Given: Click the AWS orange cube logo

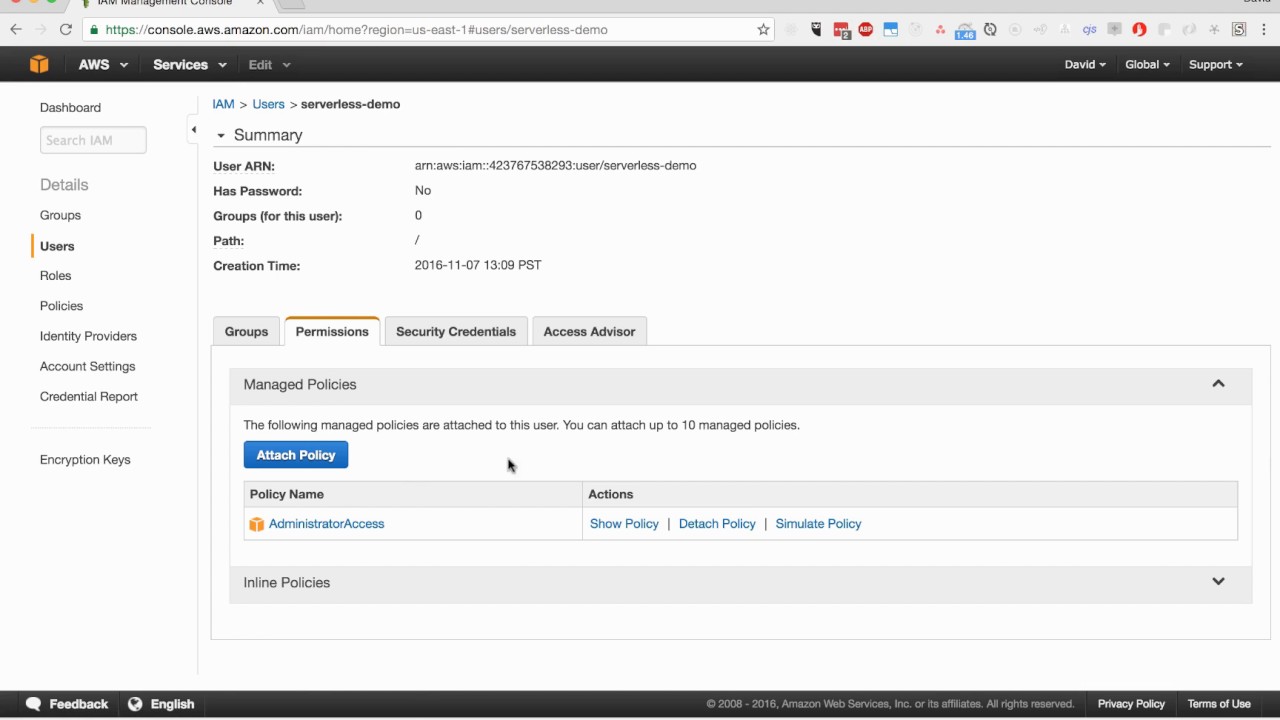Looking at the screenshot, I should click(39, 64).
